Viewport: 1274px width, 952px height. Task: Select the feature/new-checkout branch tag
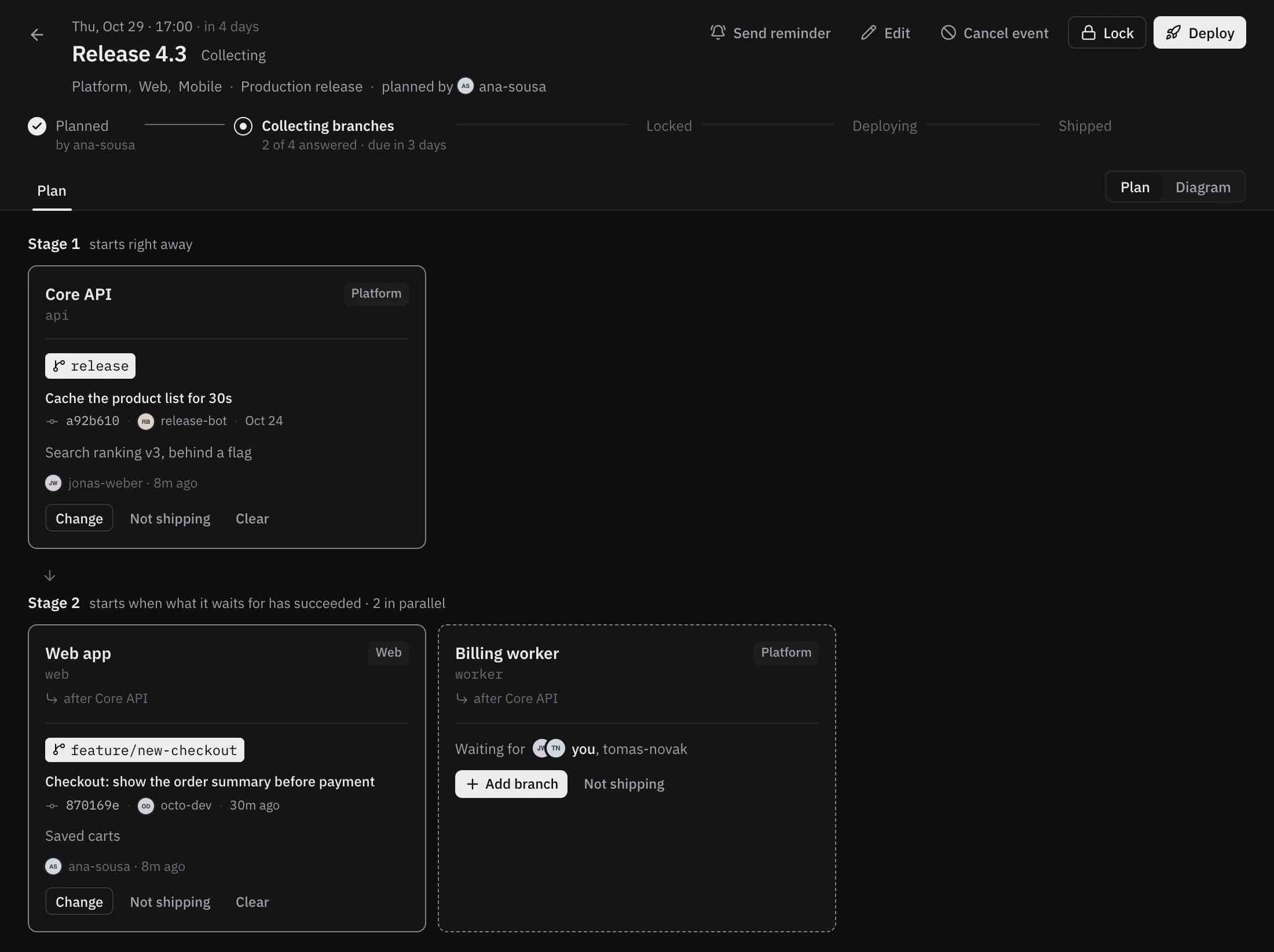tap(145, 749)
